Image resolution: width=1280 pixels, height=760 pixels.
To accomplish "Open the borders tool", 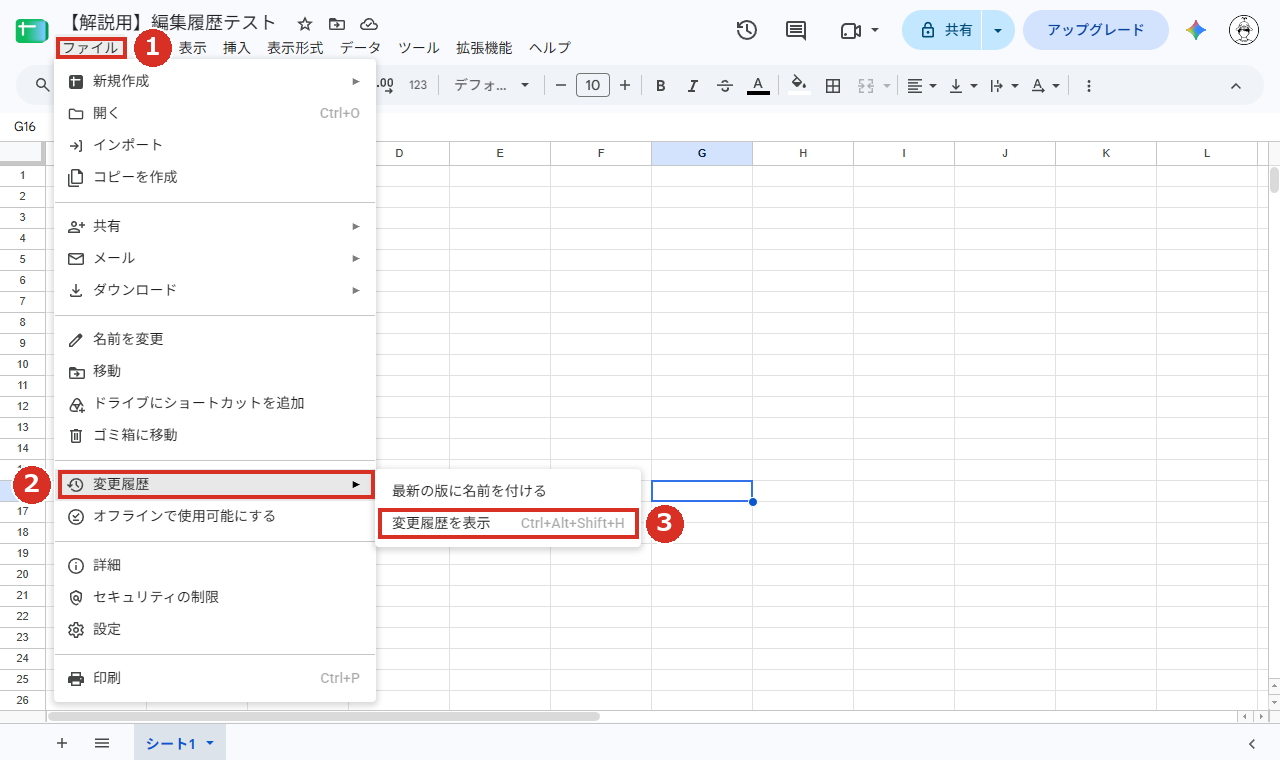I will 832,86.
